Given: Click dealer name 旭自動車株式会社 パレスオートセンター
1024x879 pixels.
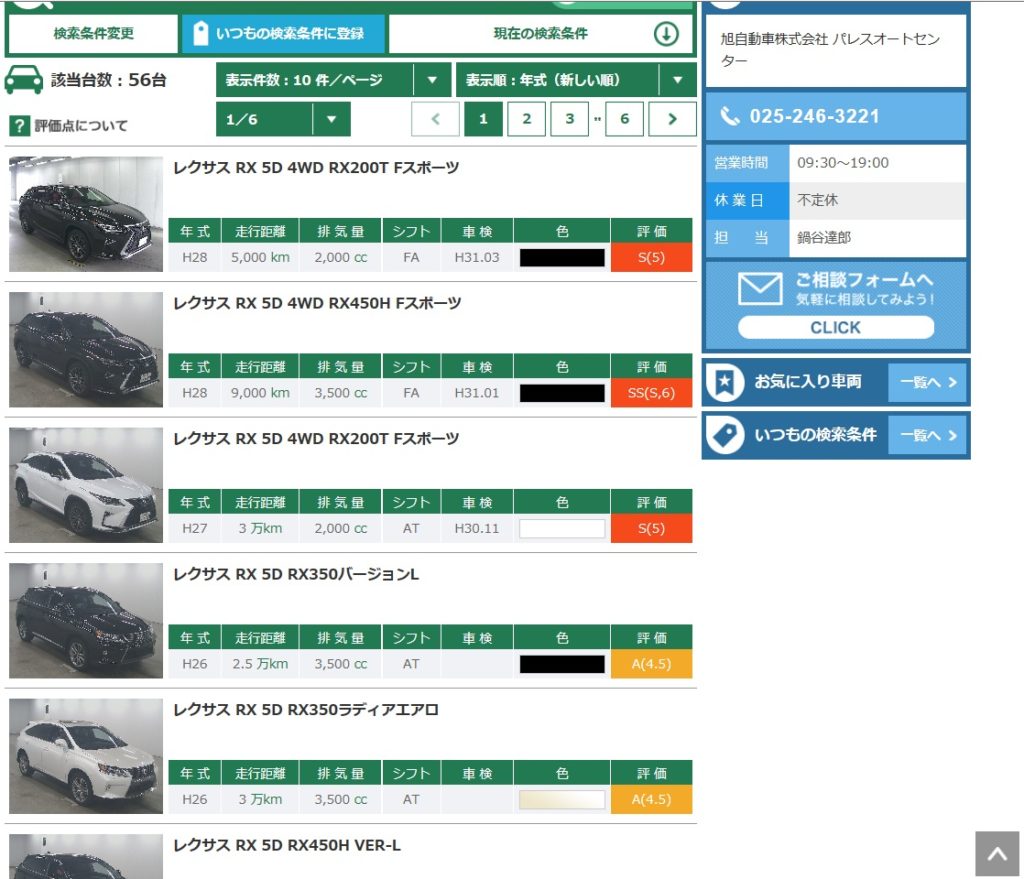Looking at the screenshot, I should click(x=830, y=50).
